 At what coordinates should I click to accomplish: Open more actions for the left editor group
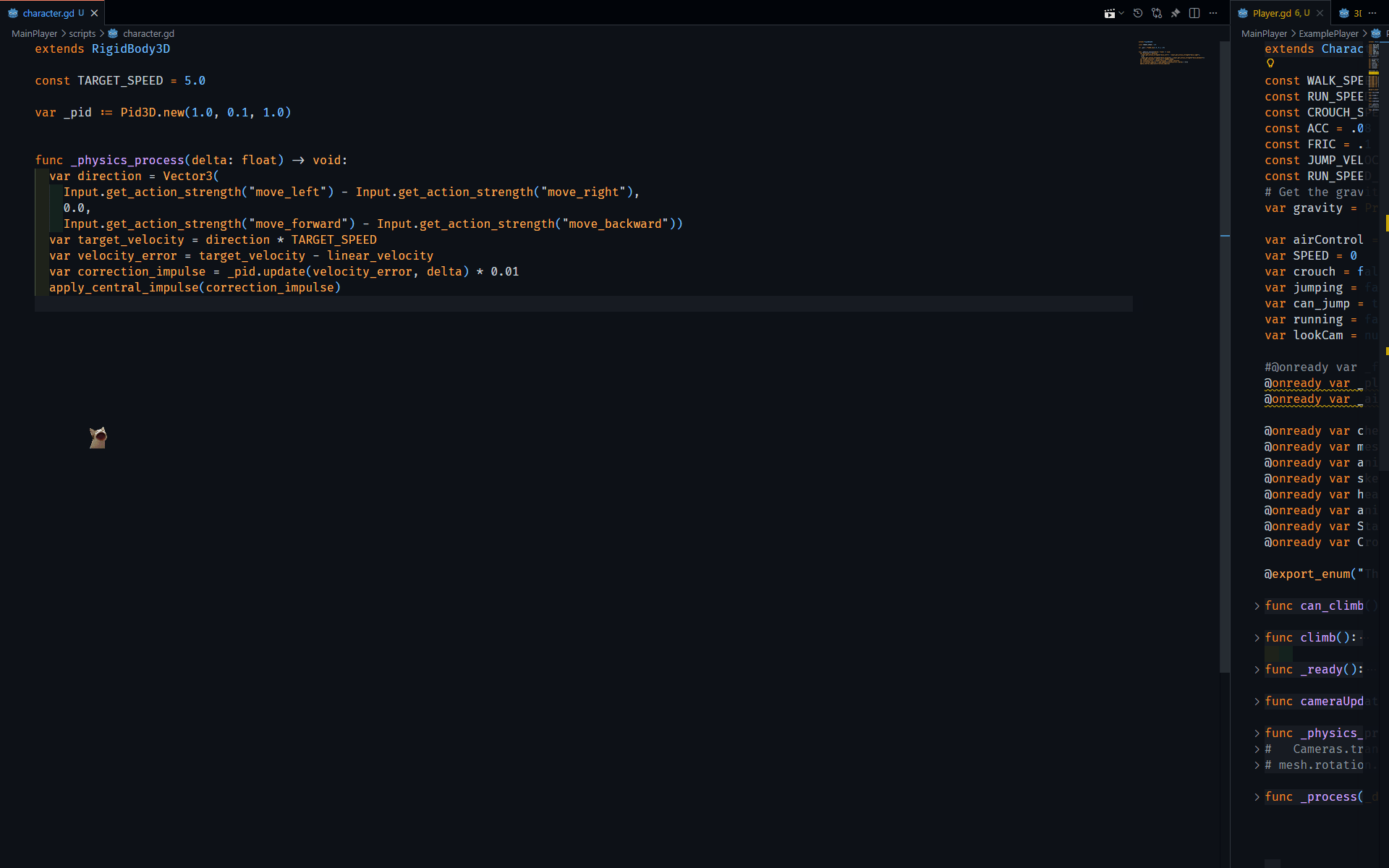point(1213,13)
